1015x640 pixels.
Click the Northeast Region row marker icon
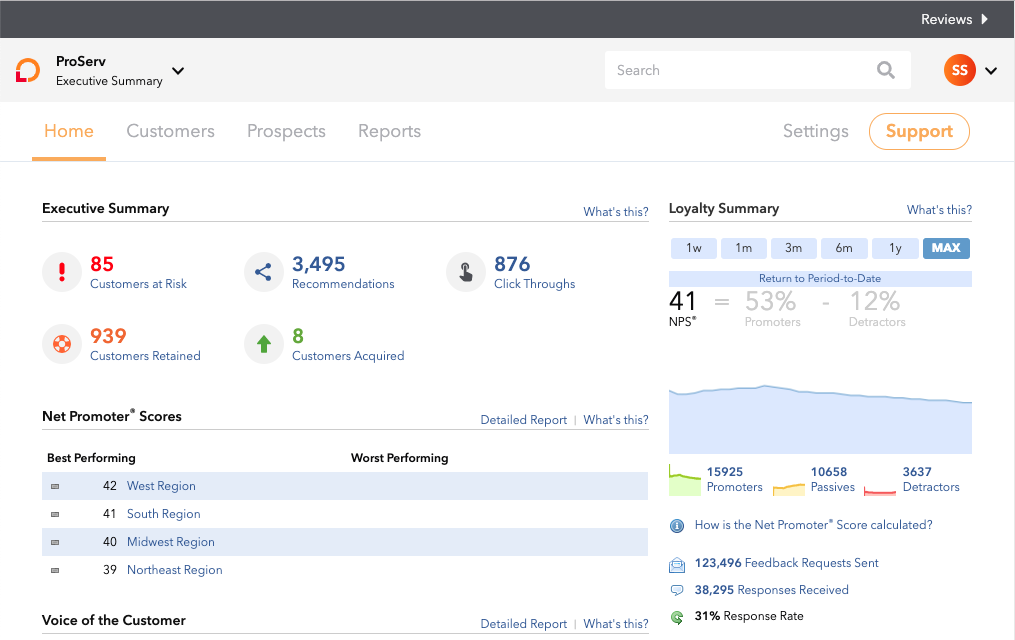click(x=55, y=570)
